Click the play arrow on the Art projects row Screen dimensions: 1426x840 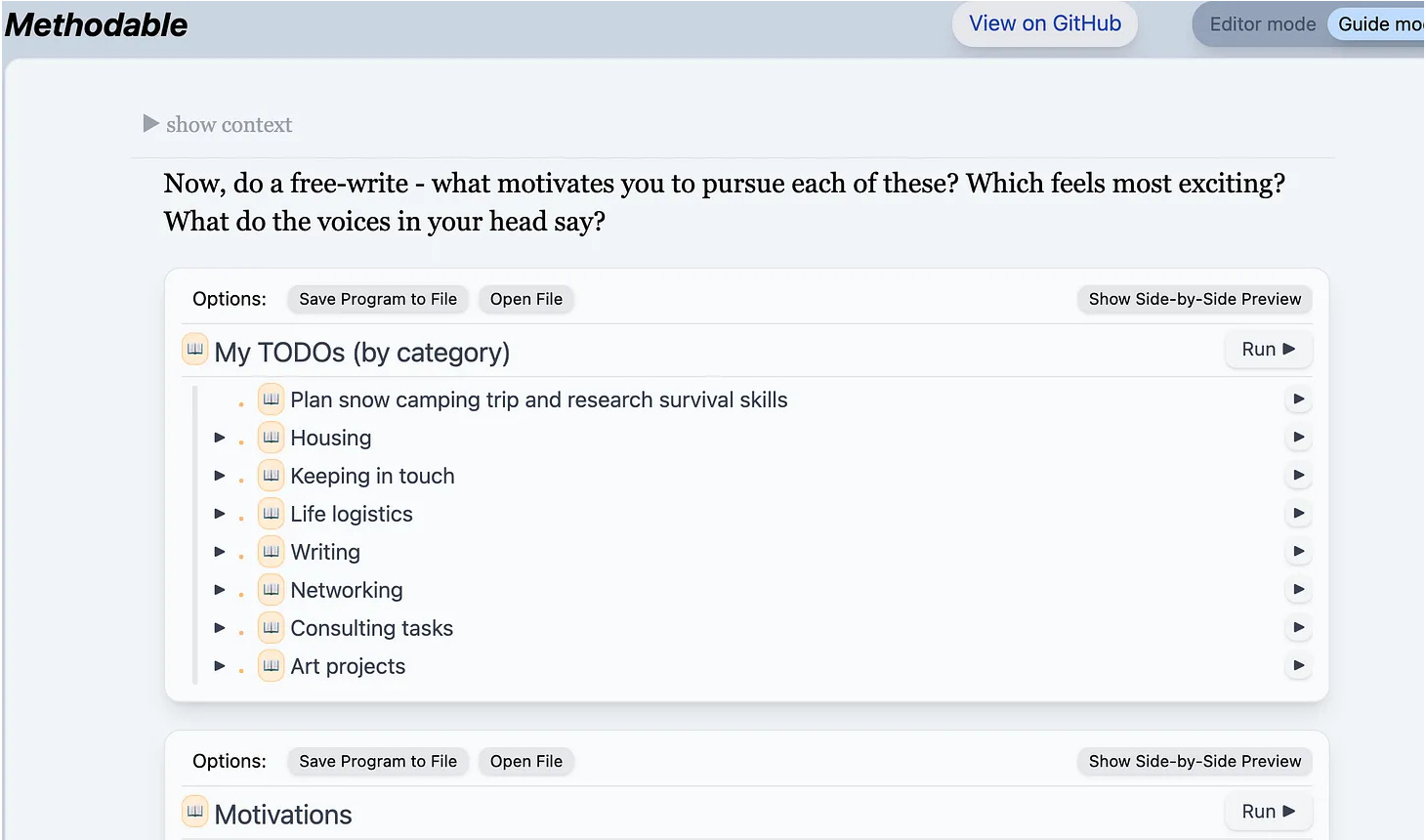[1298, 666]
